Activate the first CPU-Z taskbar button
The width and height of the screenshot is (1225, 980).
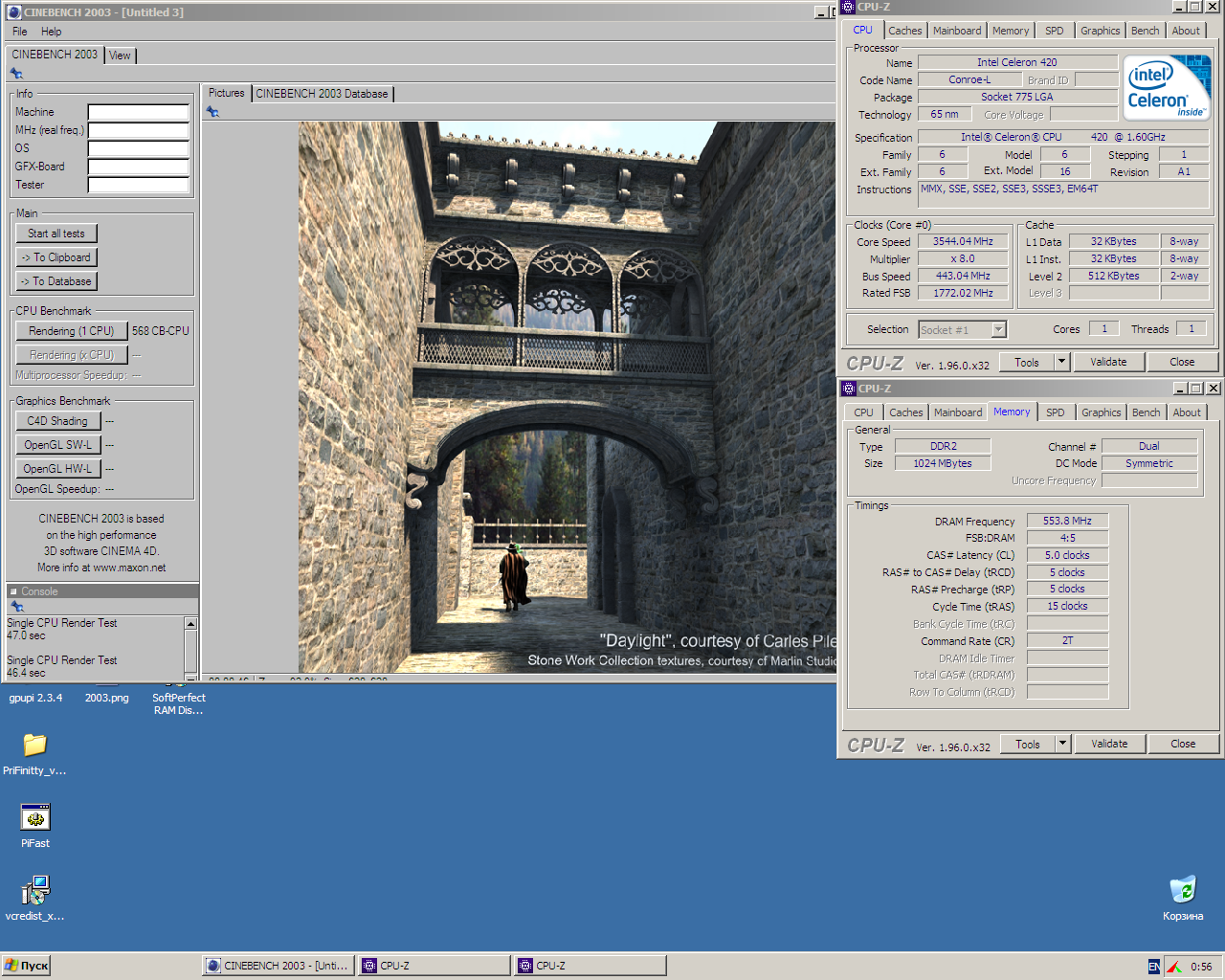click(434, 967)
